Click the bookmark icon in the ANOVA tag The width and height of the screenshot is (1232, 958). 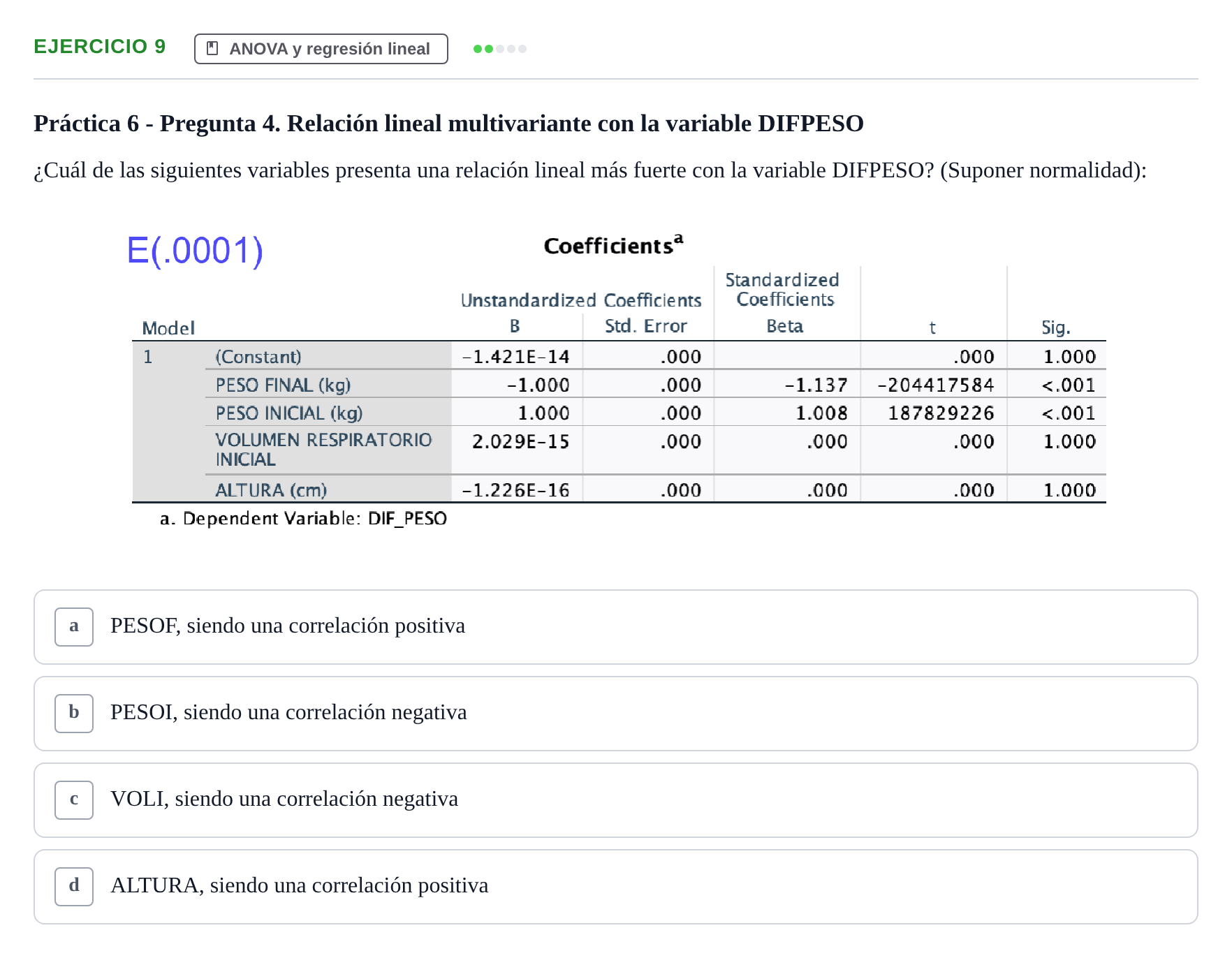213,49
